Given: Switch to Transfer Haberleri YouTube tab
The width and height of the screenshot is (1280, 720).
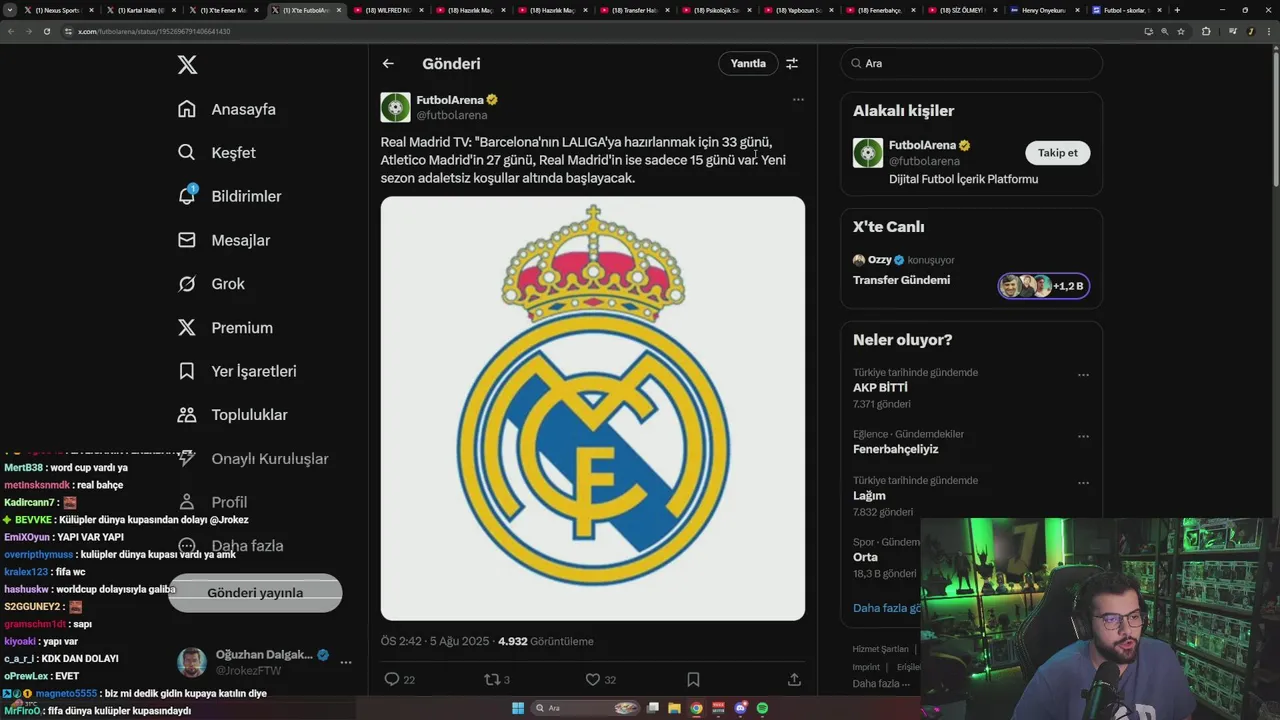Looking at the screenshot, I should [634, 10].
